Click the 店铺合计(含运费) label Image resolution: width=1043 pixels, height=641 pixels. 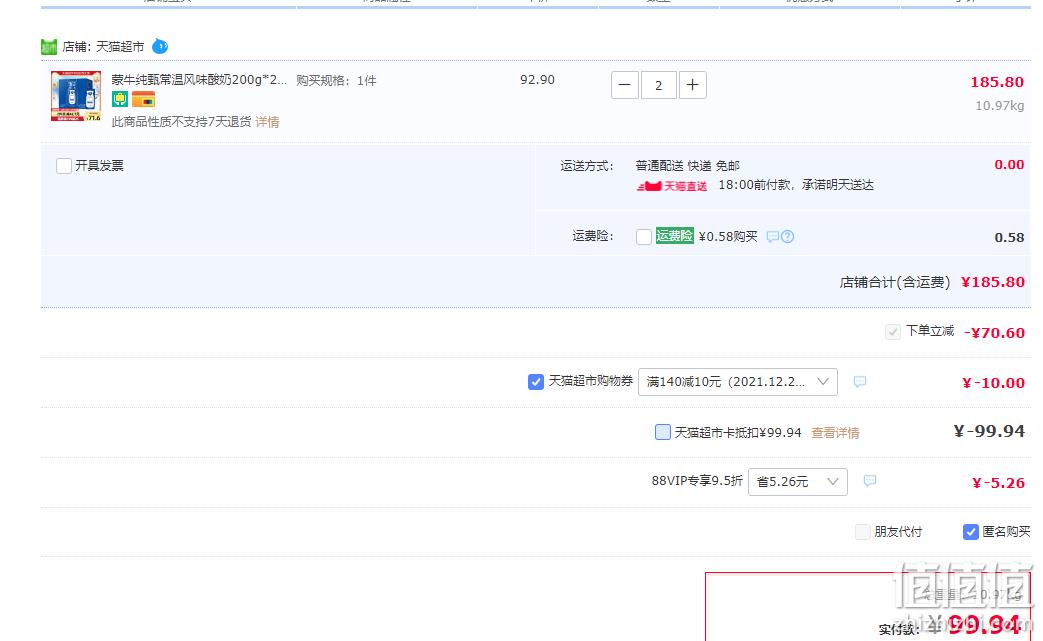click(x=895, y=282)
